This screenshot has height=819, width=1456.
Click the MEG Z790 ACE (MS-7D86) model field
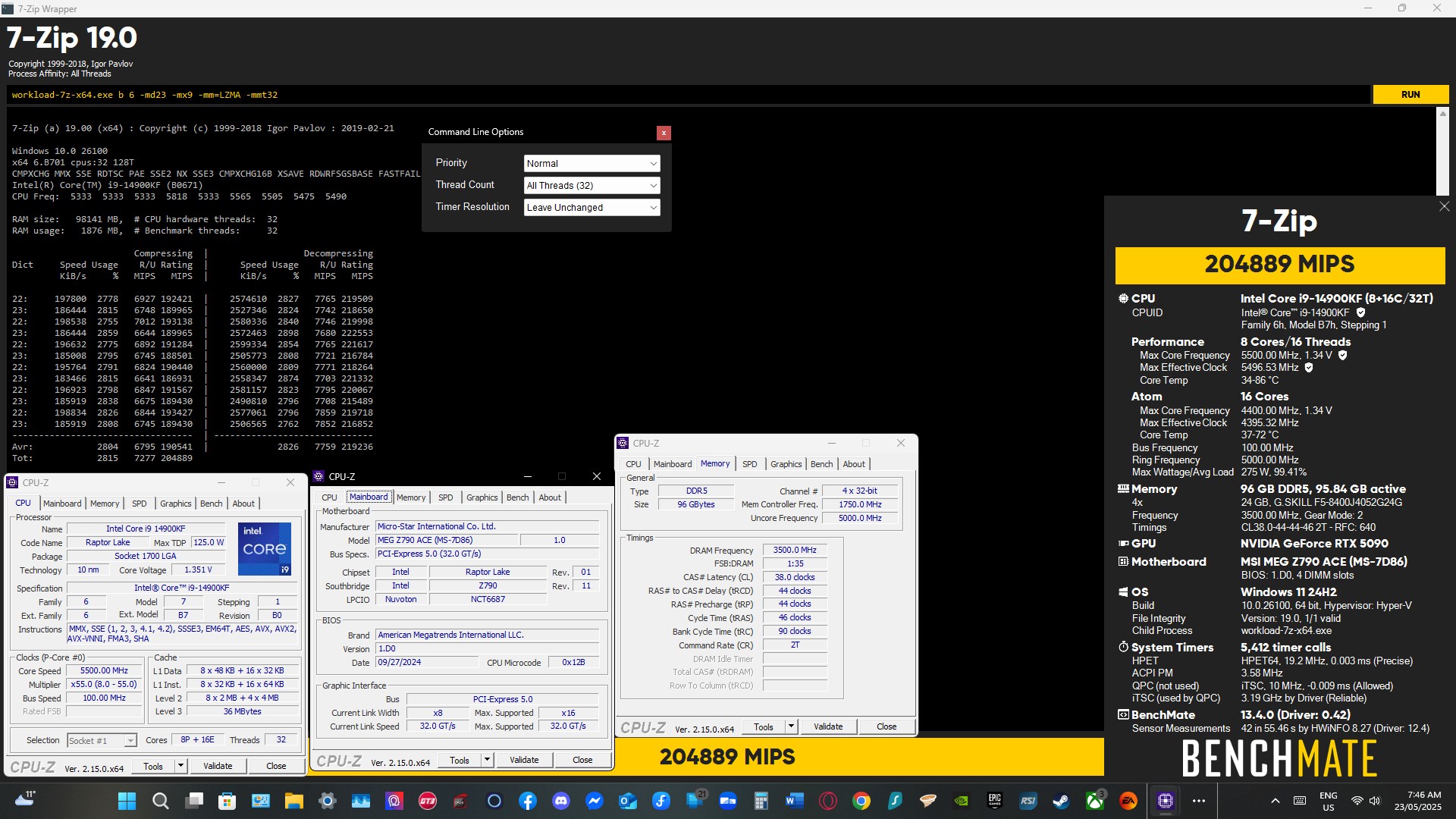[447, 541]
